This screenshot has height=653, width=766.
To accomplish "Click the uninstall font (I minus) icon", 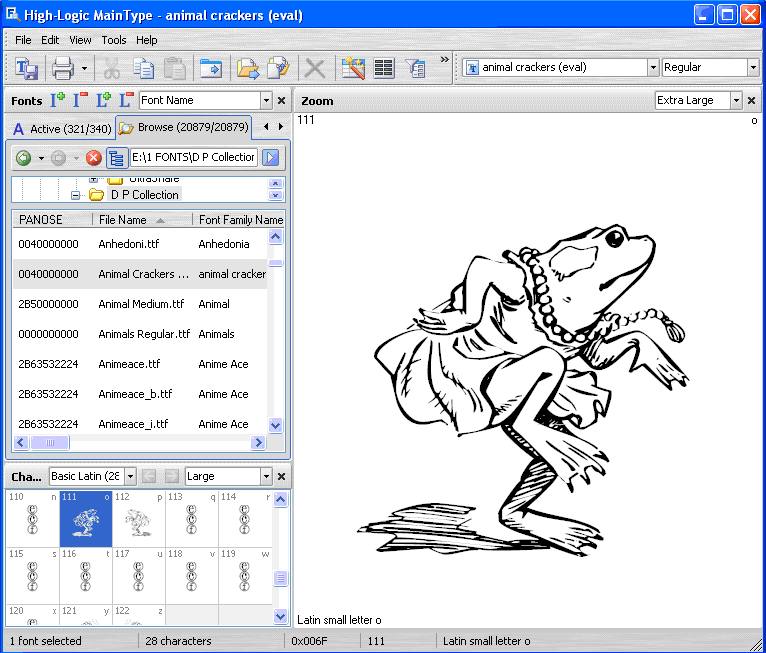I will pyautogui.click(x=81, y=100).
